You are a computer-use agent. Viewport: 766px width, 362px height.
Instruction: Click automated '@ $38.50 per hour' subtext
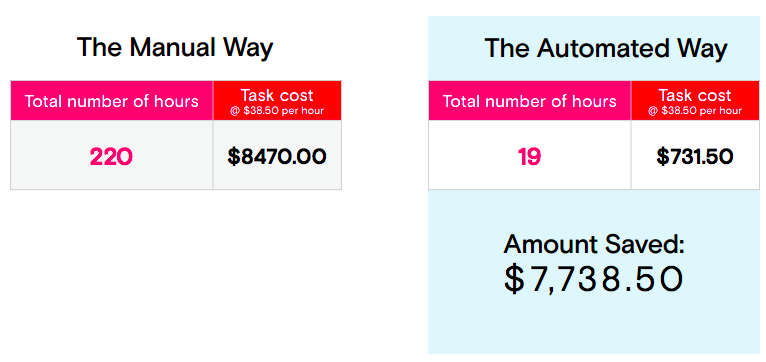pos(695,111)
